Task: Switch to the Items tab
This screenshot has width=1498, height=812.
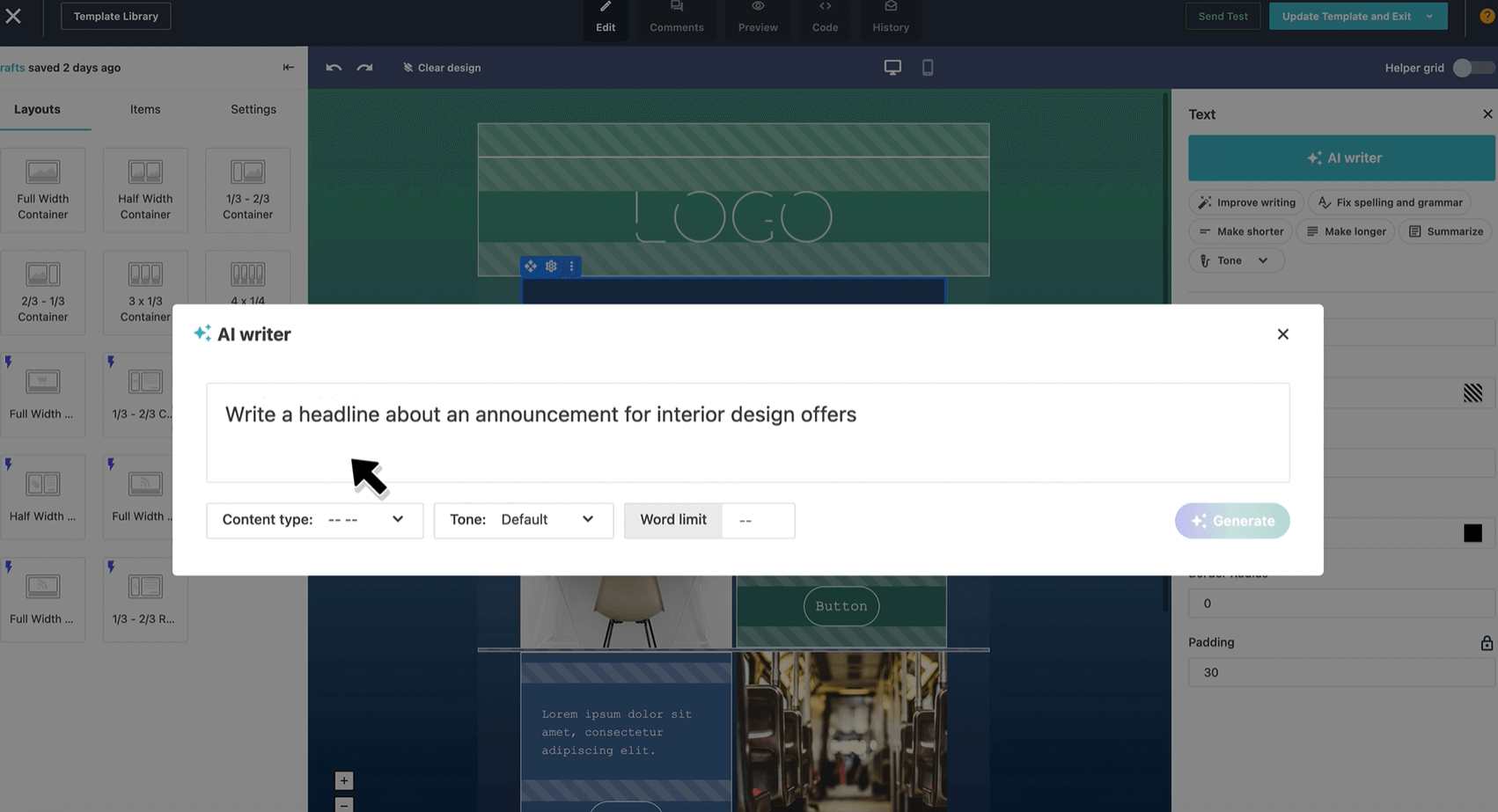Action: 145,109
